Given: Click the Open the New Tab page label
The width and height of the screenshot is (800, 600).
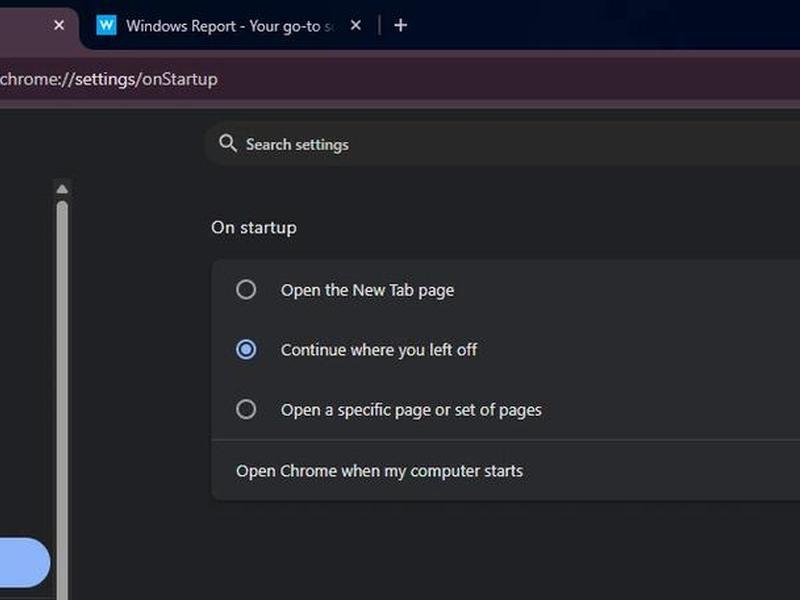Looking at the screenshot, I should click(x=367, y=290).
